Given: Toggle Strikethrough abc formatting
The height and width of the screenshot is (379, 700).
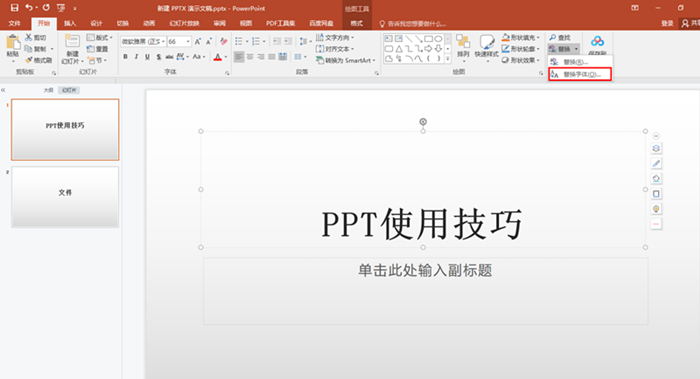Looking at the screenshot, I should [x=169, y=57].
